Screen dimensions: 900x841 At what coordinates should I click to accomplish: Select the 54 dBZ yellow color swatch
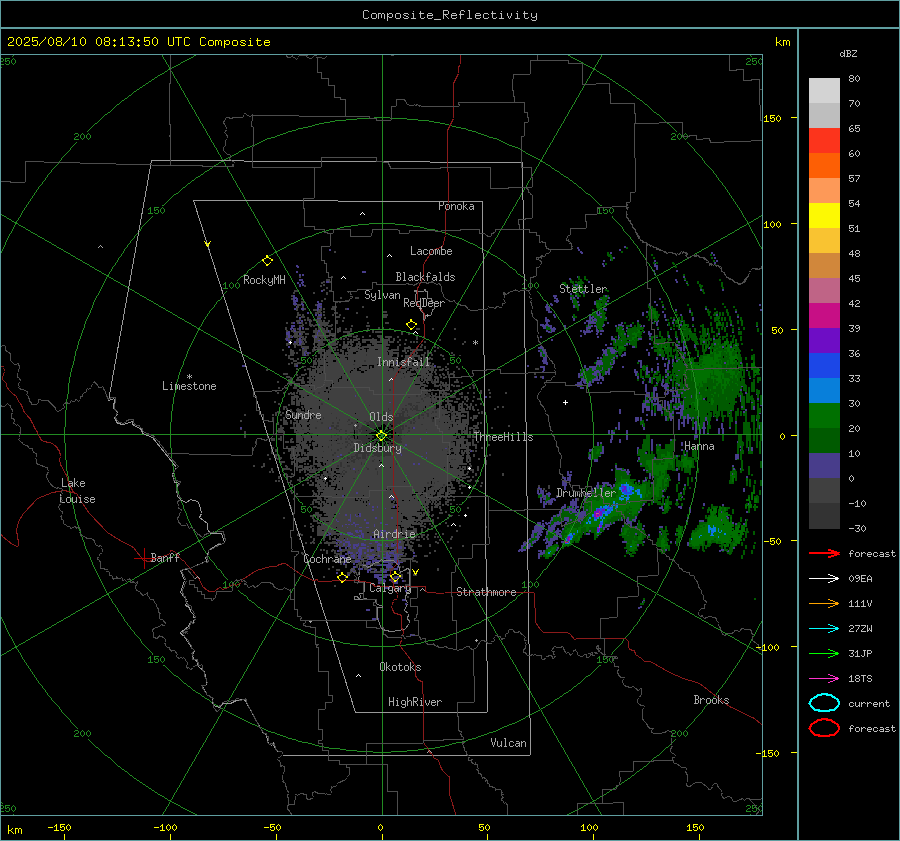[x=824, y=215]
